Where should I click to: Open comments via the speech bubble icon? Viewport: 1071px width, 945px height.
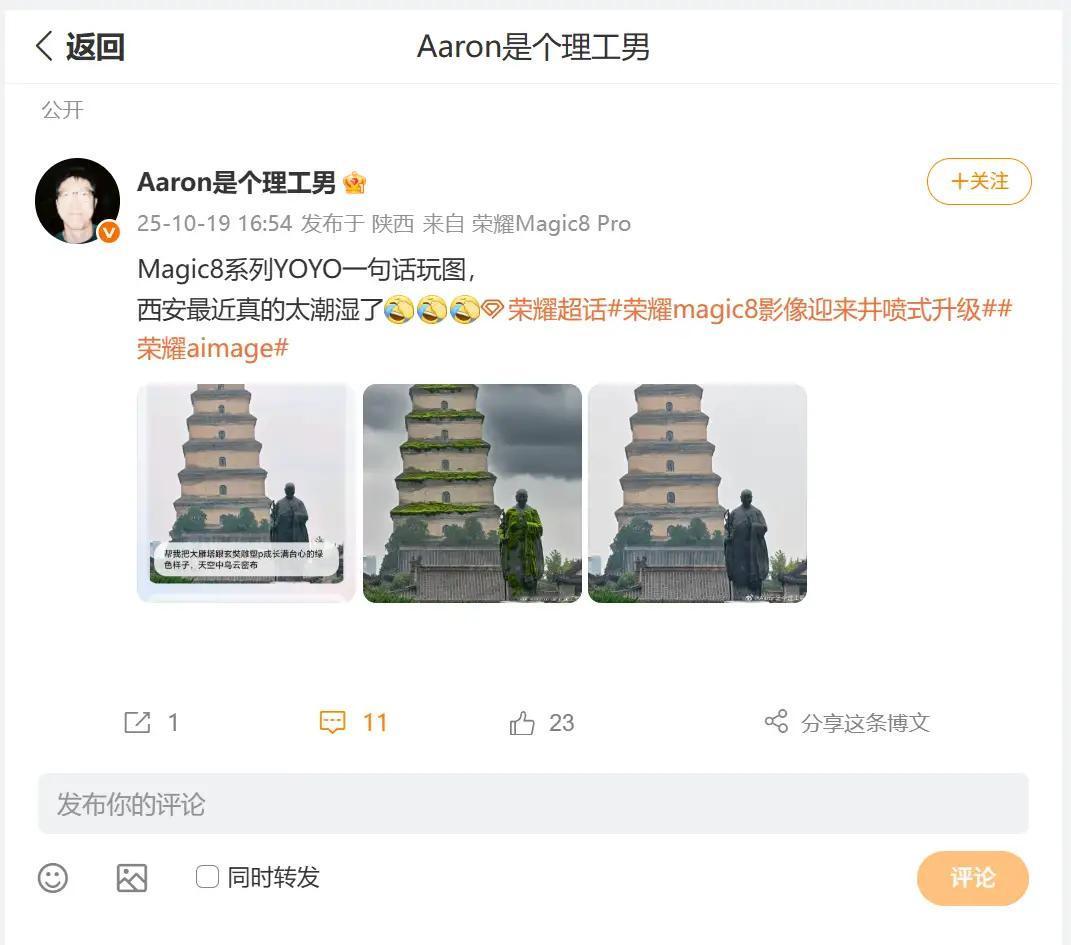pos(333,722)
